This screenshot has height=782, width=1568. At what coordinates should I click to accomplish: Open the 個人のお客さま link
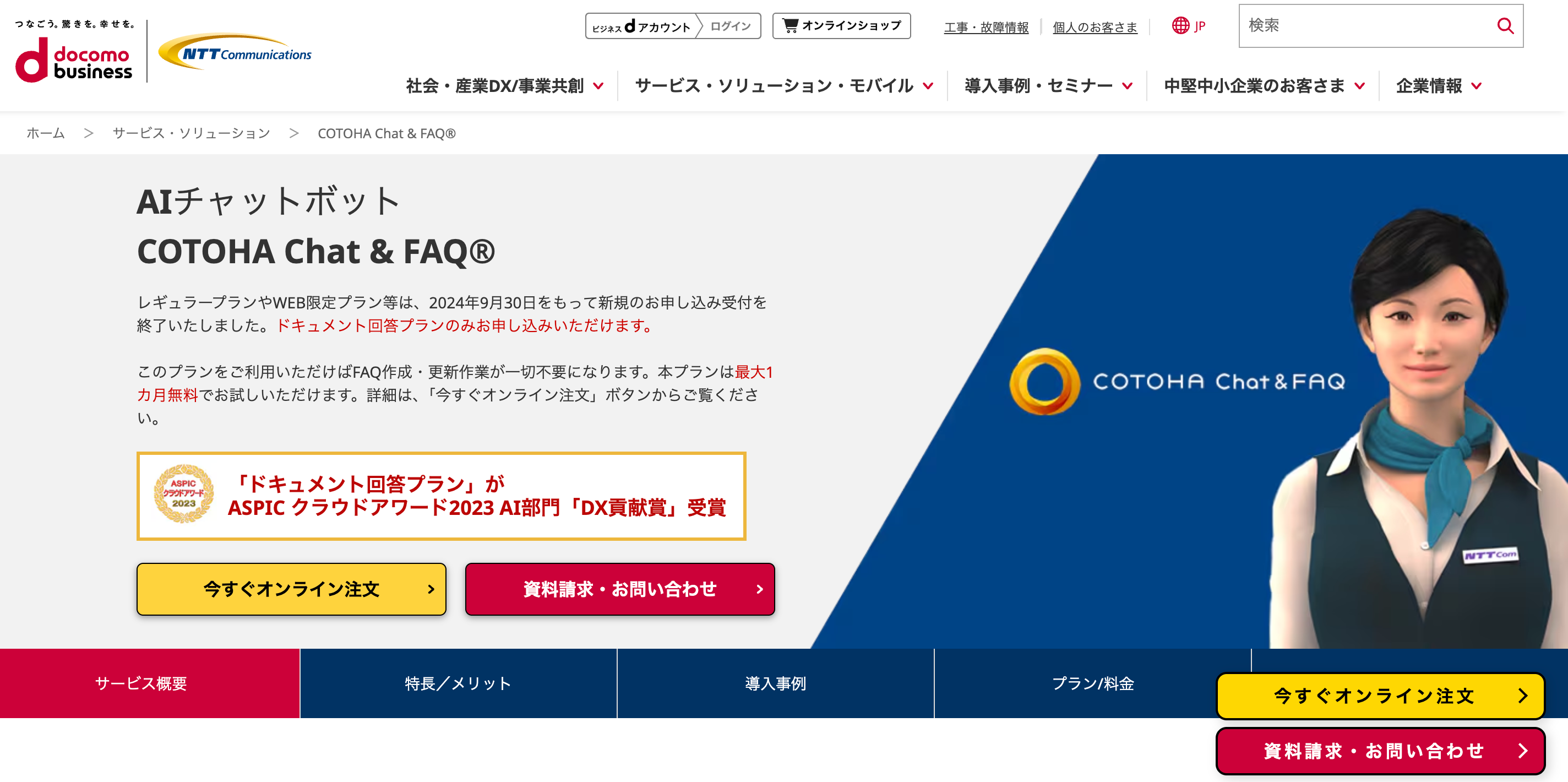tap(1095, 27)
